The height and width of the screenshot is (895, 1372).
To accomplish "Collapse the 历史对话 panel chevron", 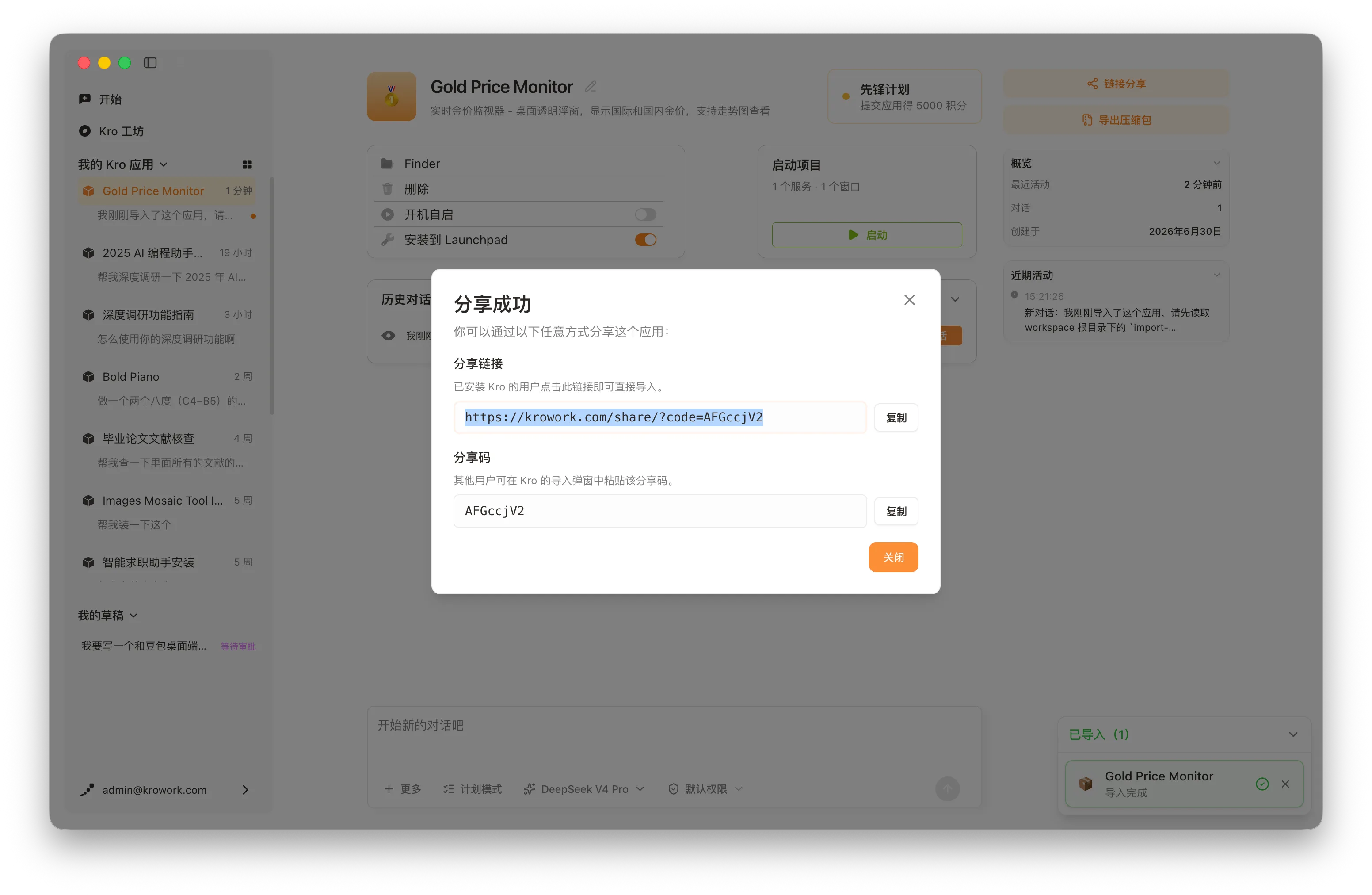I will click(x=955, y=299).
